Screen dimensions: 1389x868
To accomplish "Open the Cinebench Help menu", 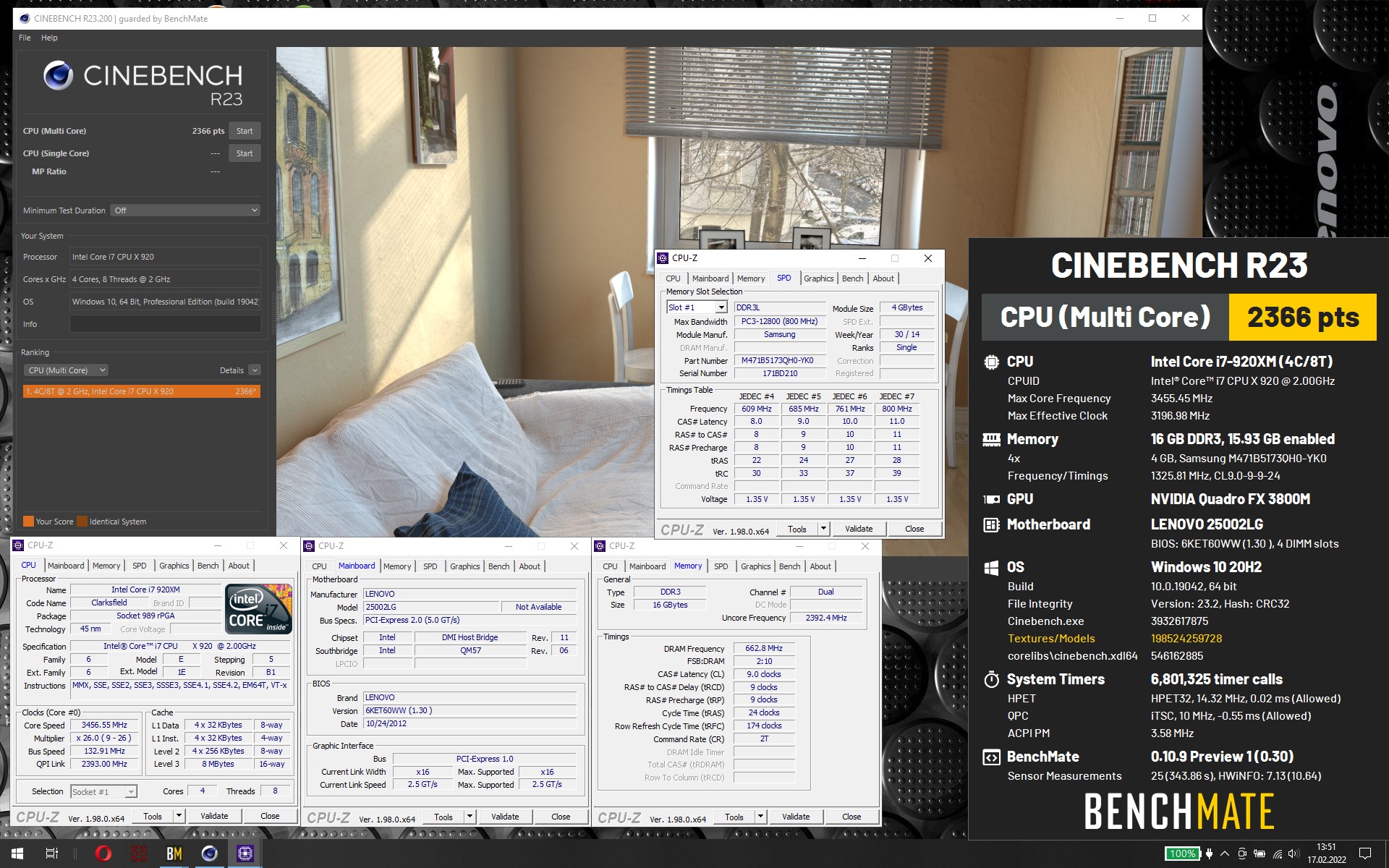I will click(x=49, y=38).
